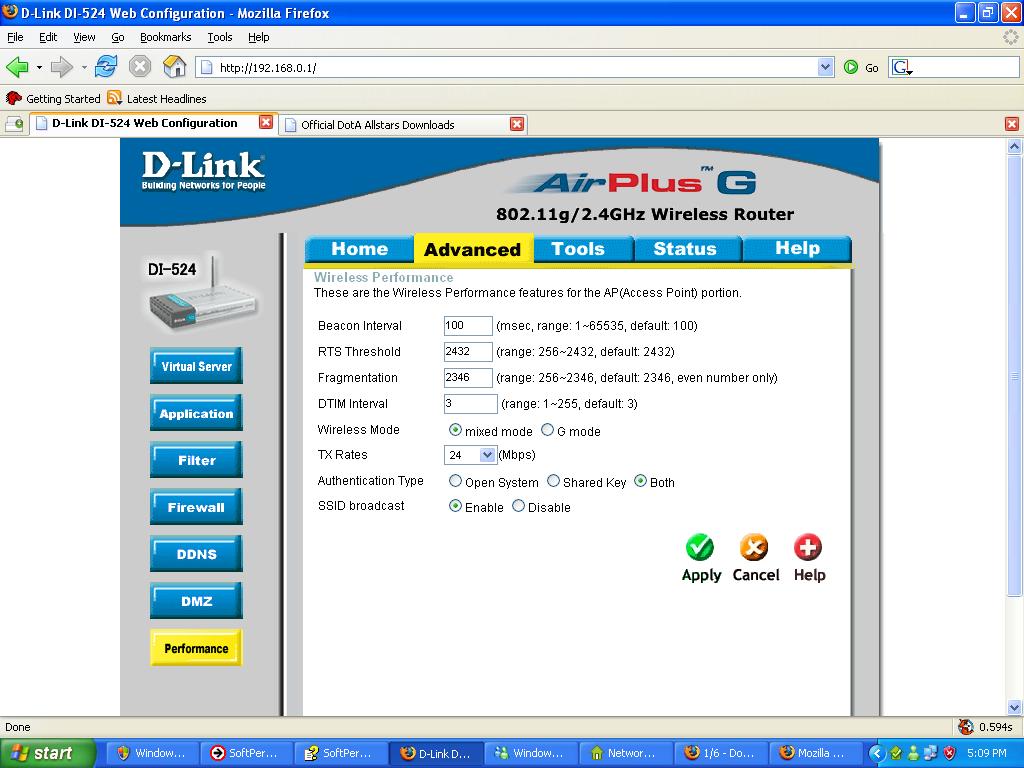This screenshot has width=1024, height=768.
Task: Click the page vertical scrollbar down arrow
Action: (1014, 707)
